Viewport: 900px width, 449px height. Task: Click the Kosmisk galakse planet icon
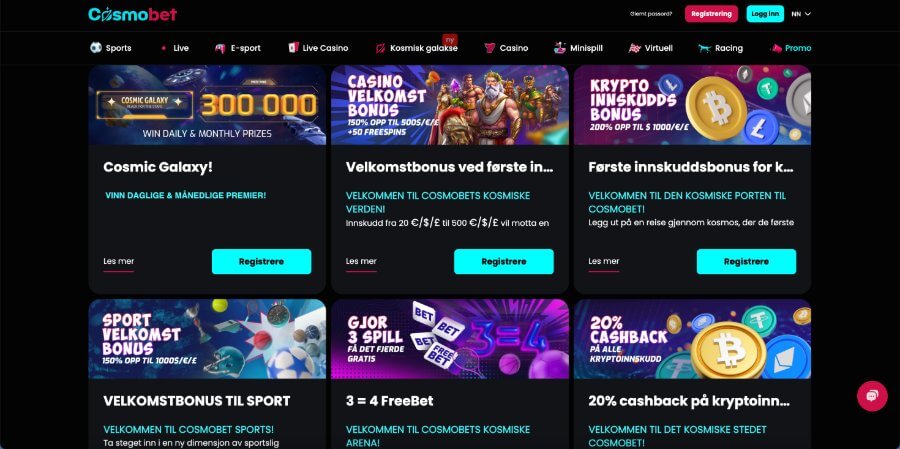pos(380,48)
